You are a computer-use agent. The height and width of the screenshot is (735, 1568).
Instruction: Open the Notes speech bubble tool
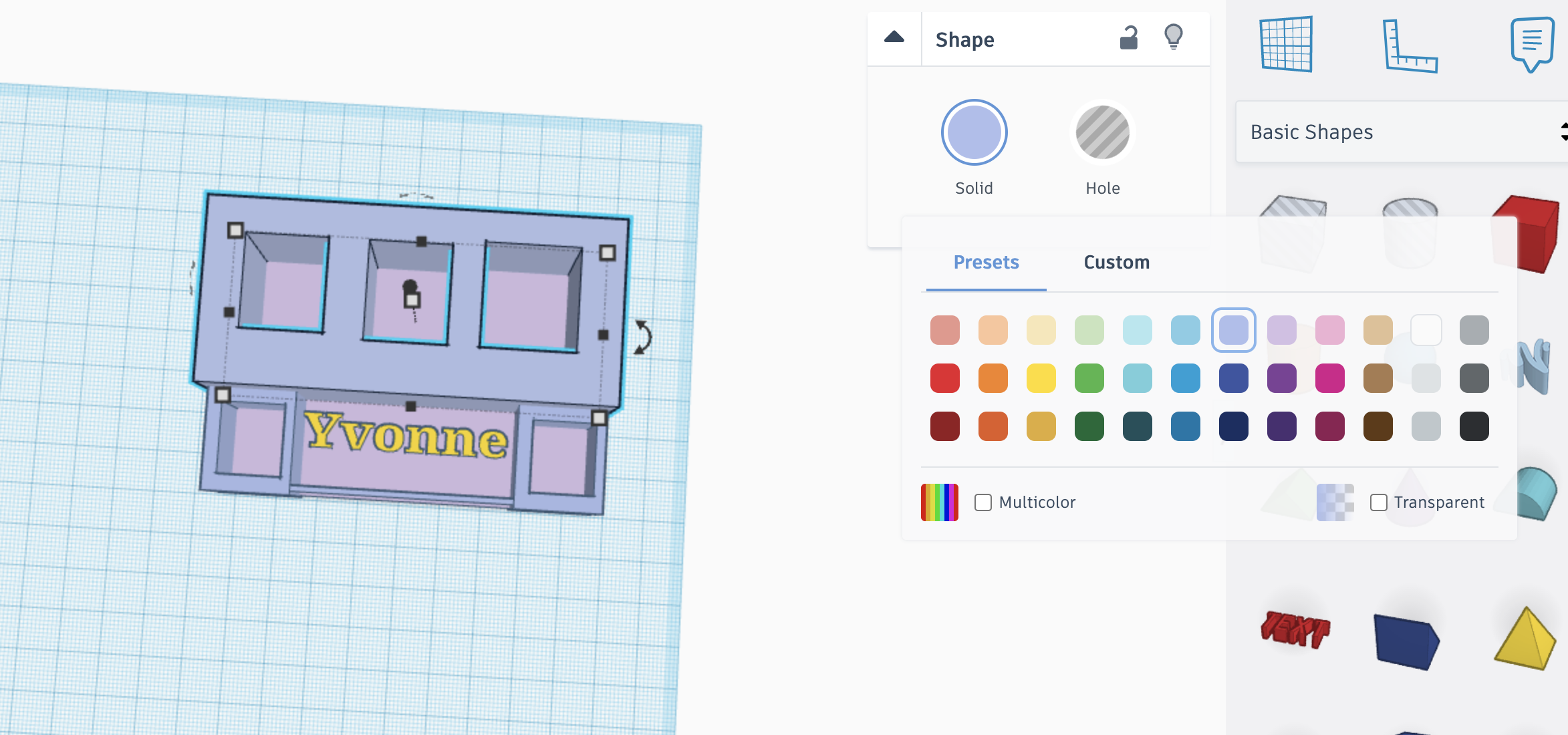click(1531, 44)
